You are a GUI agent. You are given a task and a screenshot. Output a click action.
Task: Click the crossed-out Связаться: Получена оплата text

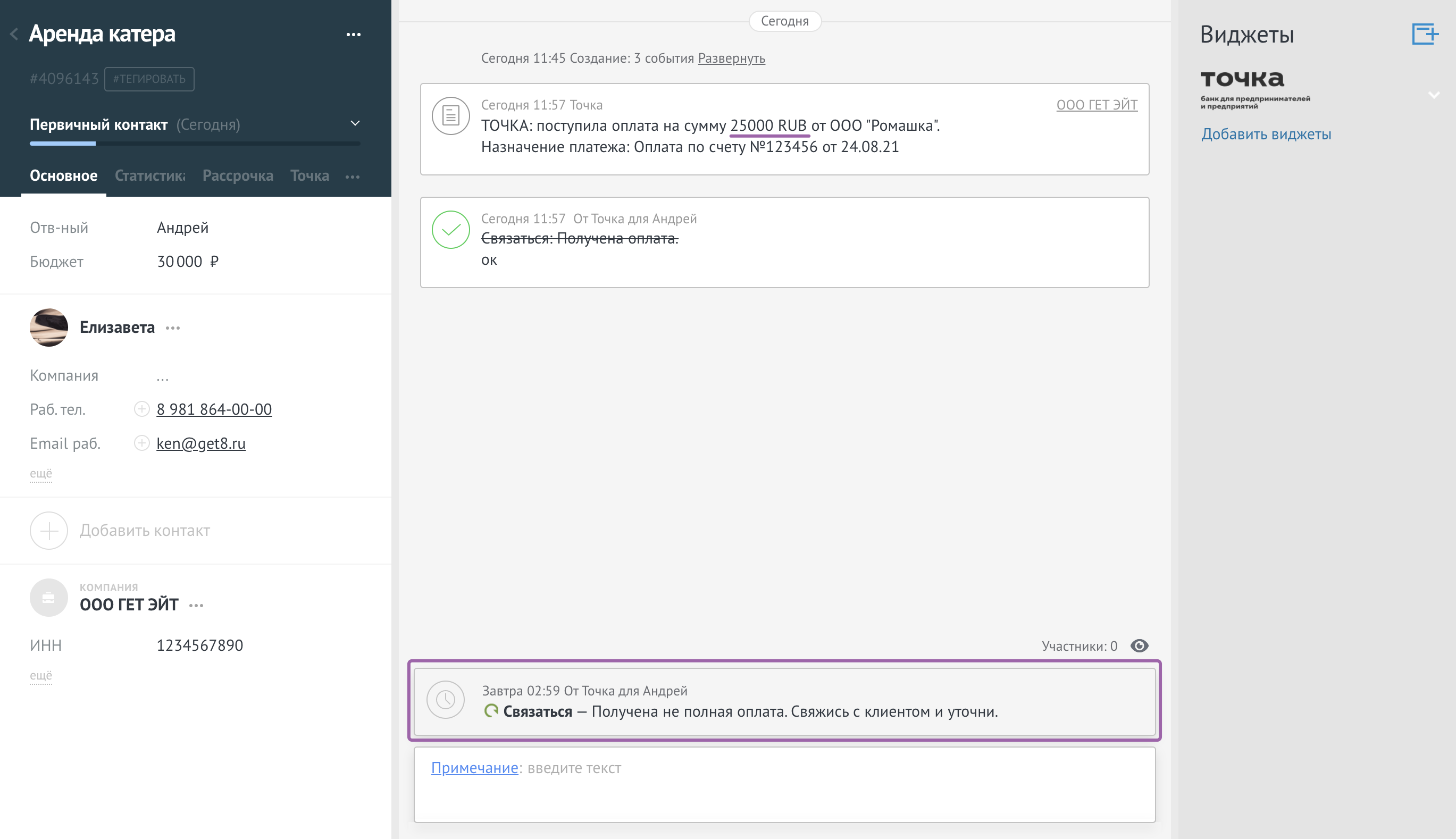coord(580,239)
